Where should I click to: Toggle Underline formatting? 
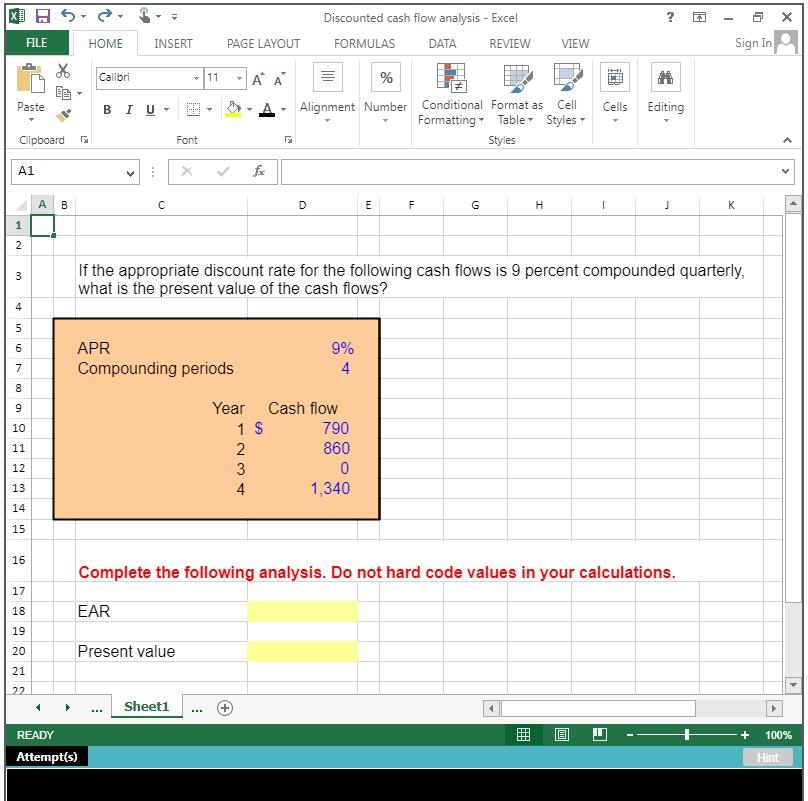(x=150, y=109)
